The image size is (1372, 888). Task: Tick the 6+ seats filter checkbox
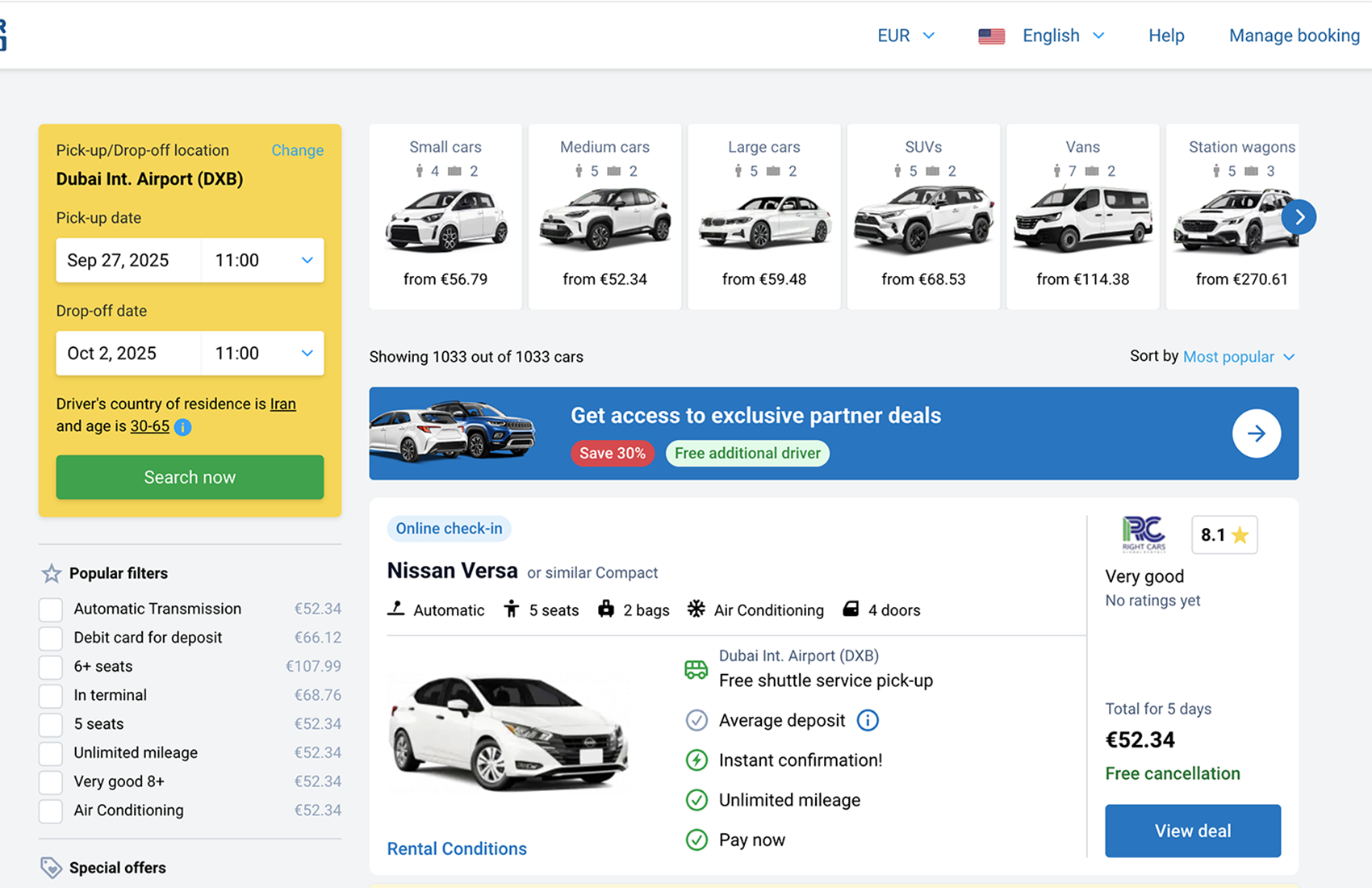click(x=51, y=667)
